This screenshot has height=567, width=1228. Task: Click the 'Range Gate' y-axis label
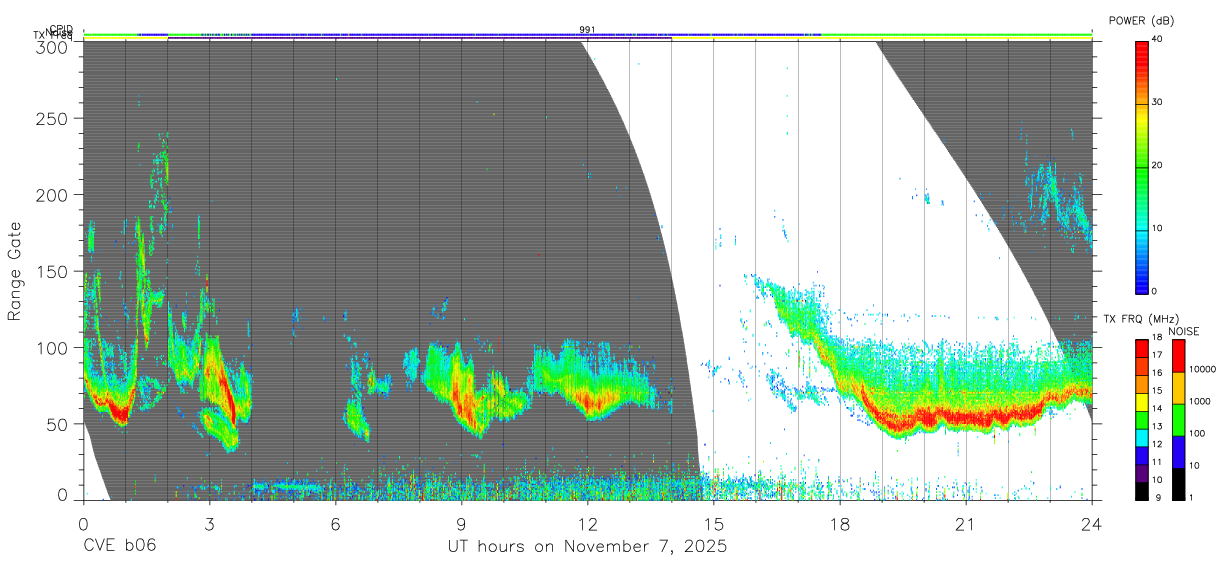point(15,271)
